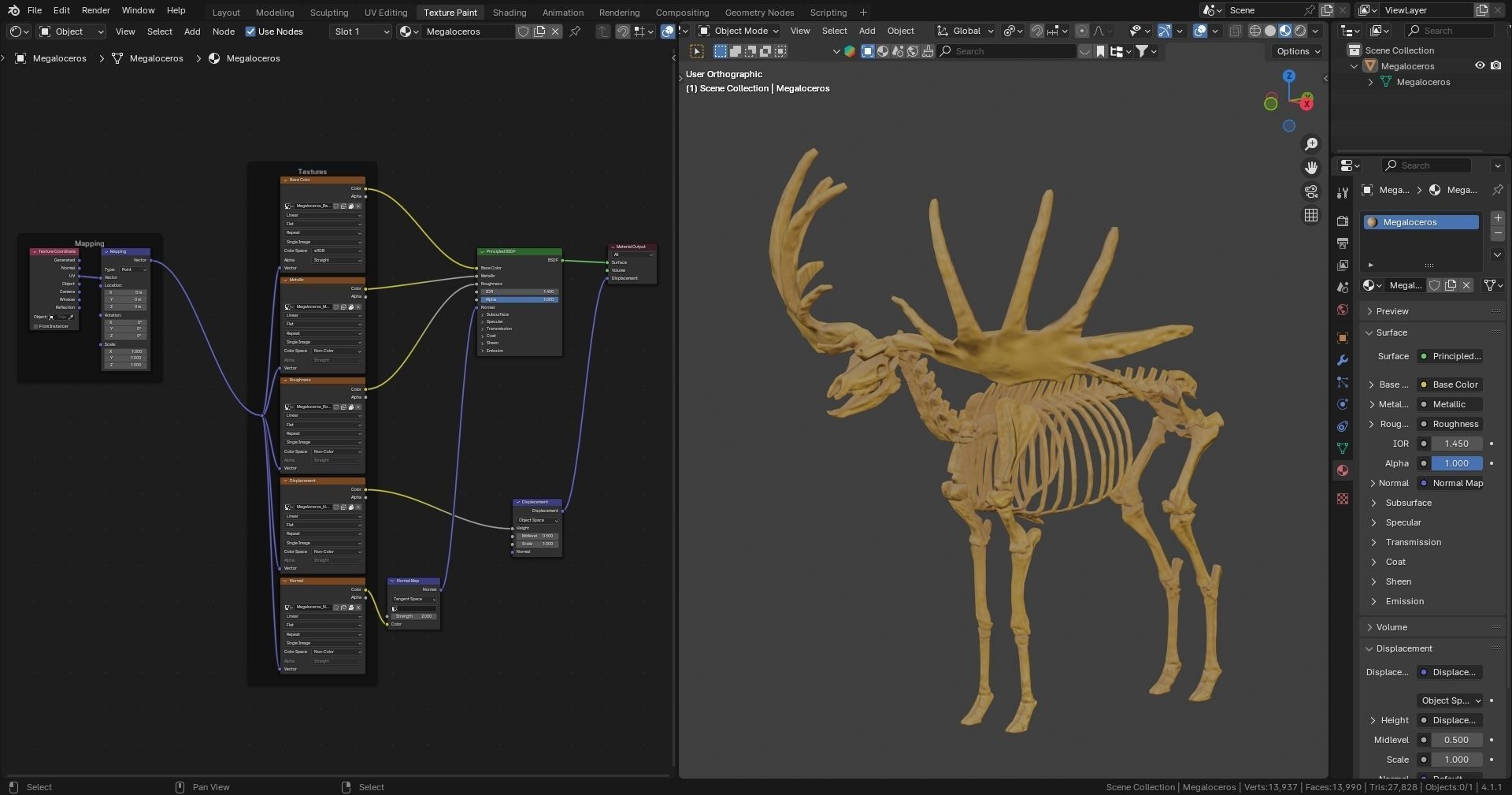
Task: Remove material slot with minus button
Action: (x=1498, y=234)
